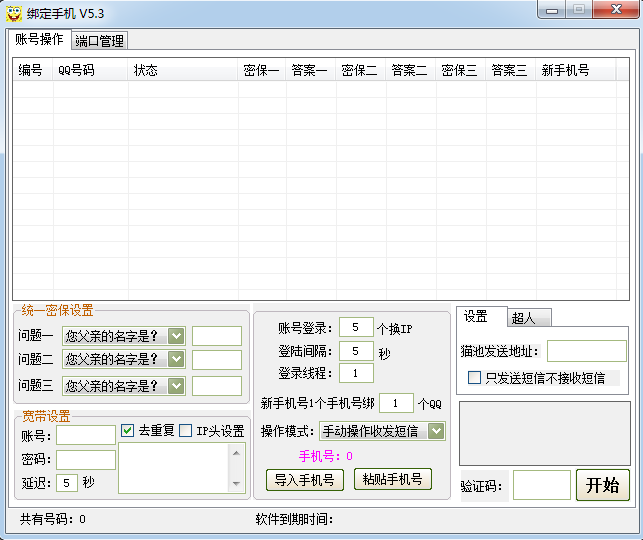Image resolution: width=643 pixels, height=540 pixels.
Task: Click the QQ号码 column header
Action: [90, 70]
